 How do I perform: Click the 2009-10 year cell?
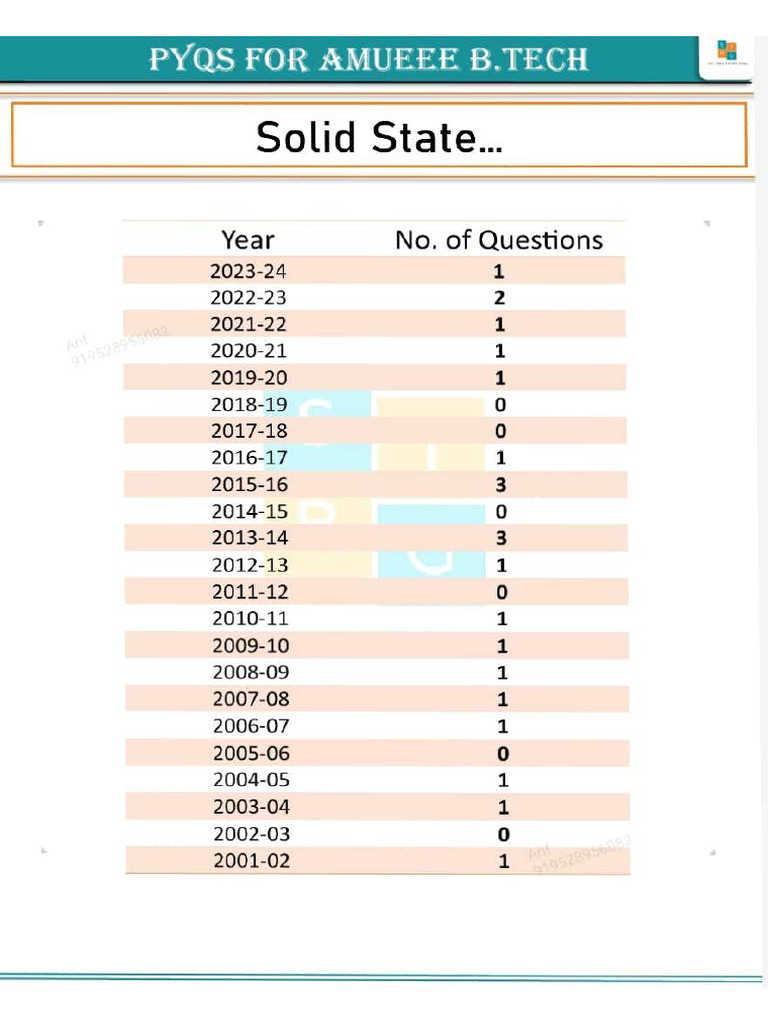pyautogui.click(x=250, y=646)
